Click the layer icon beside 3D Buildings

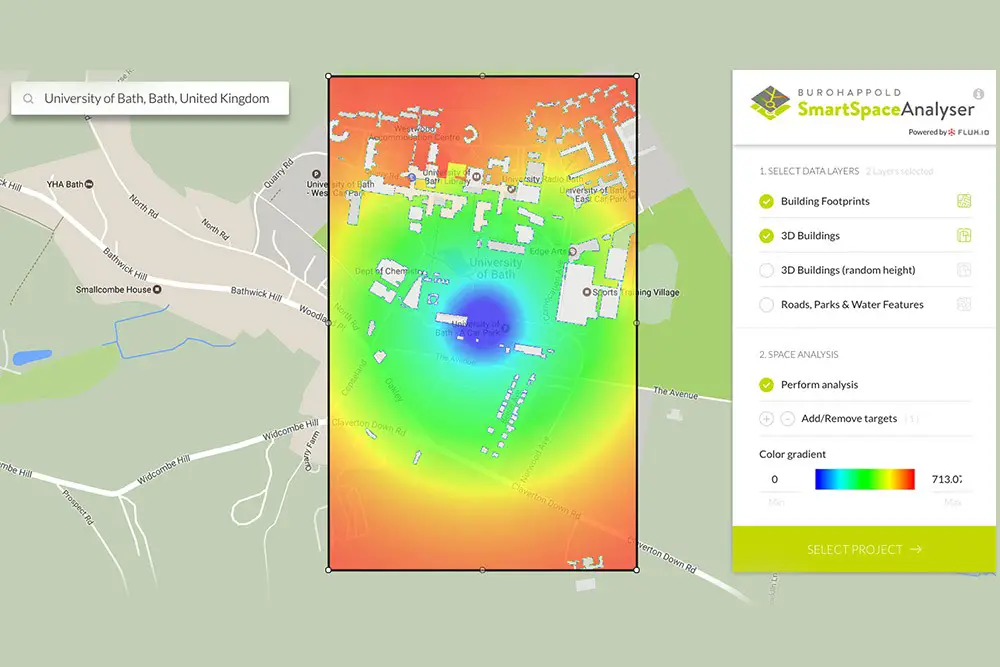click(964, 236)
